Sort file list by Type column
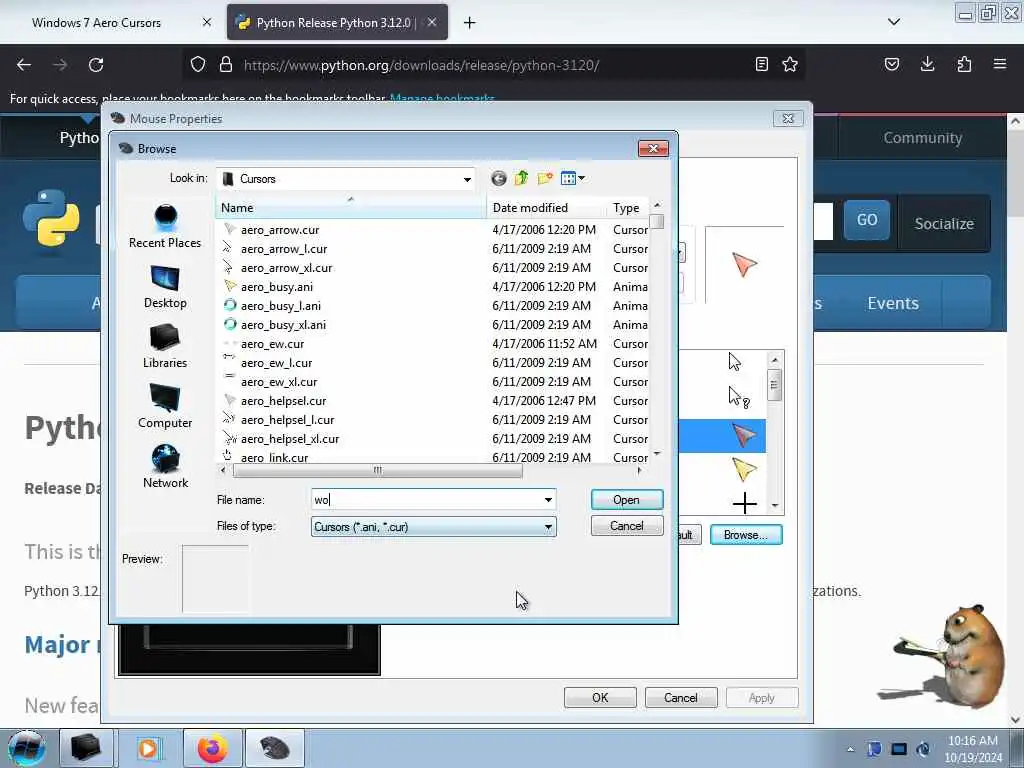Screen dimensions: 1024x768 pyautogui.click(x=628, y=208)
